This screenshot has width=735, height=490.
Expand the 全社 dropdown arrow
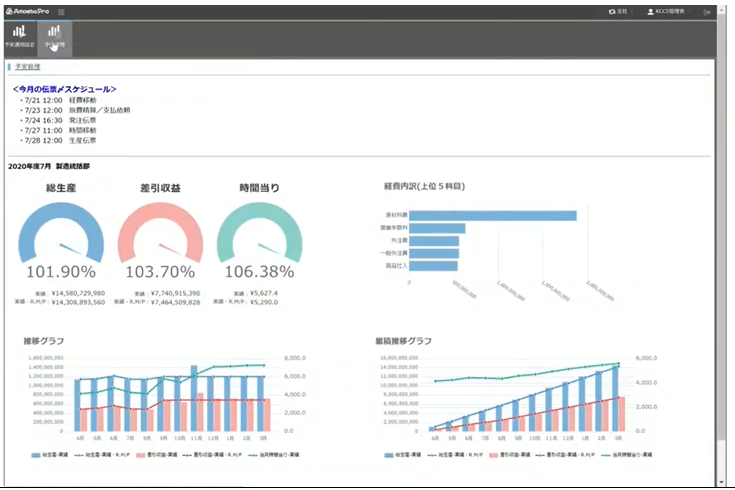[632, 12]
